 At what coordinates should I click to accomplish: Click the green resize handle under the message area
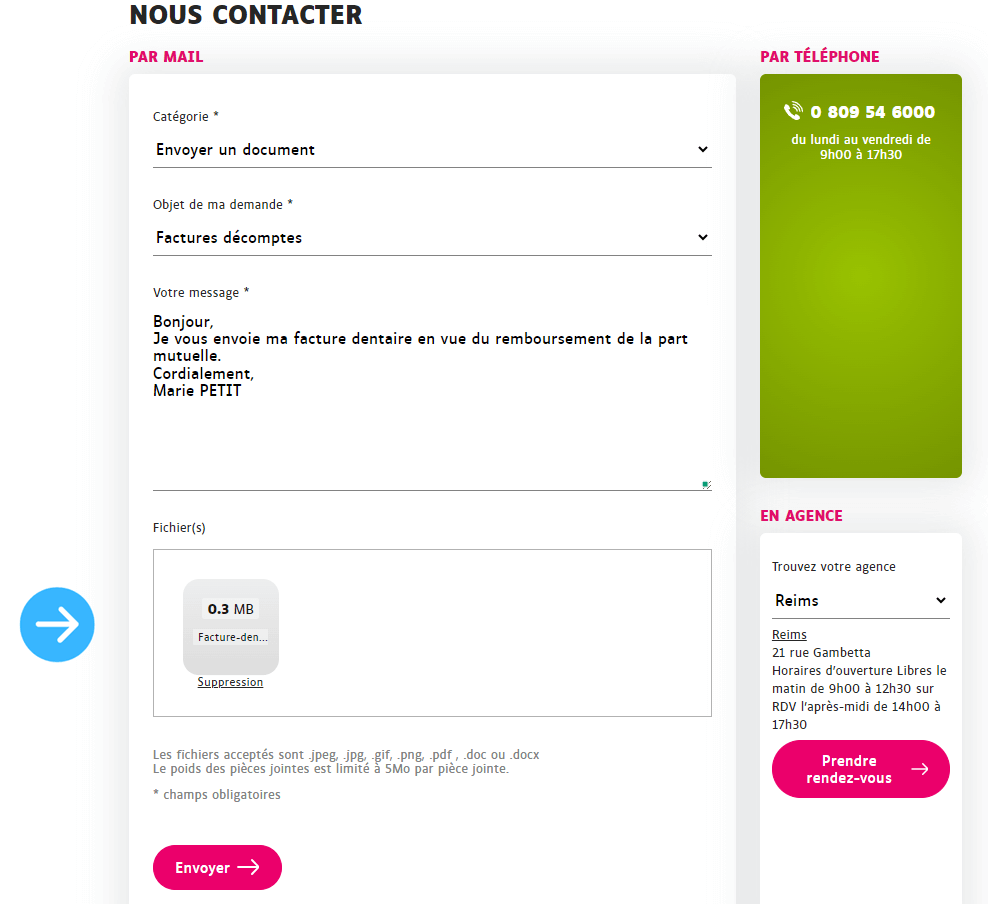706,484
